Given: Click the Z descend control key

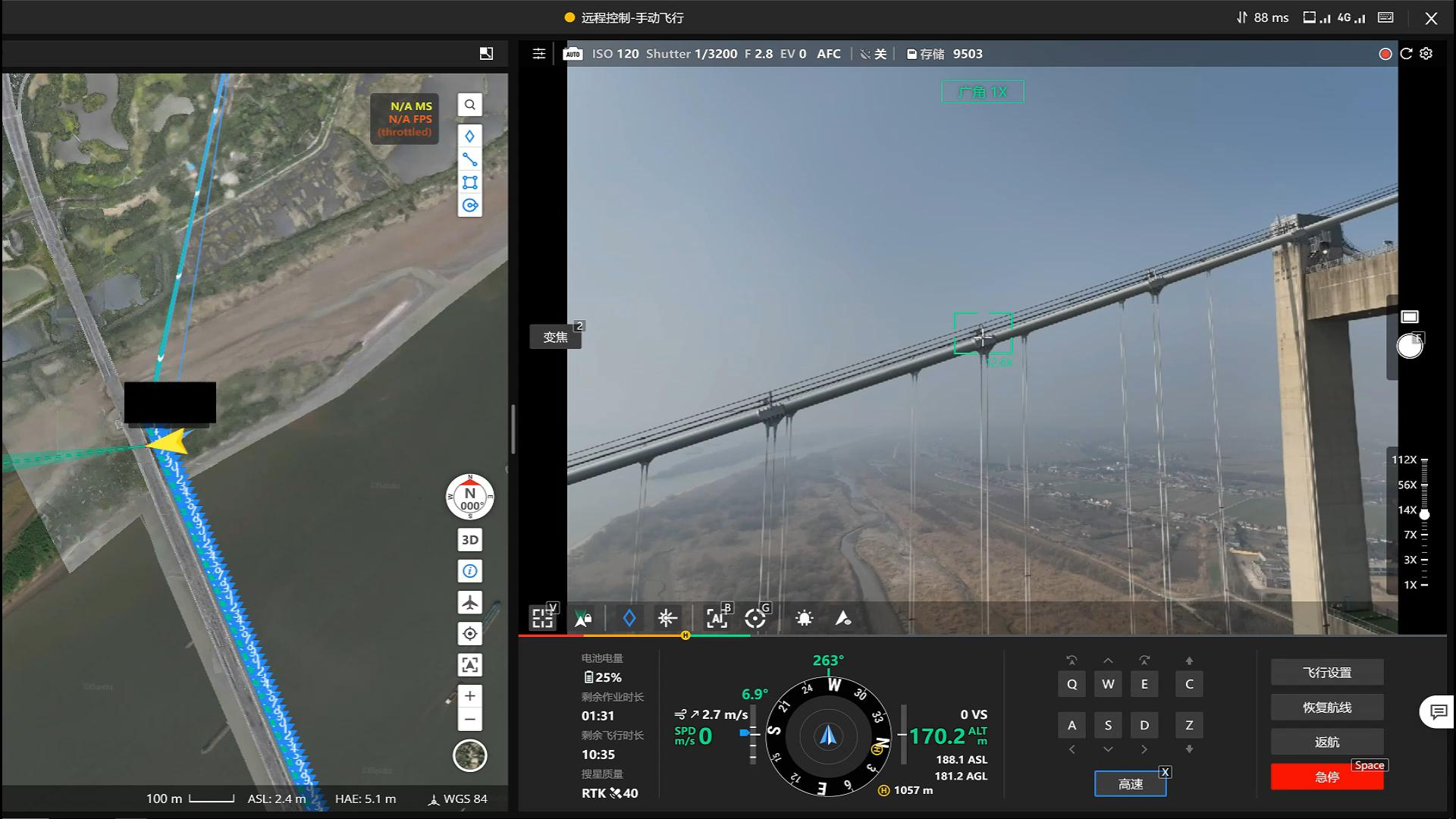Looking at the screenshot, I should pyautogui.click(x=1189, y=726).
